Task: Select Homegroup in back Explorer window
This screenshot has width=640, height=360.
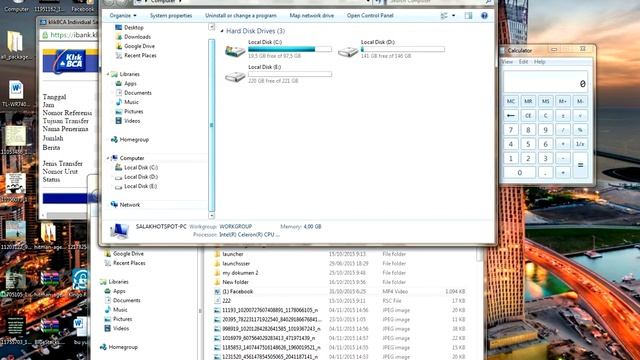Action: [119, 347]
